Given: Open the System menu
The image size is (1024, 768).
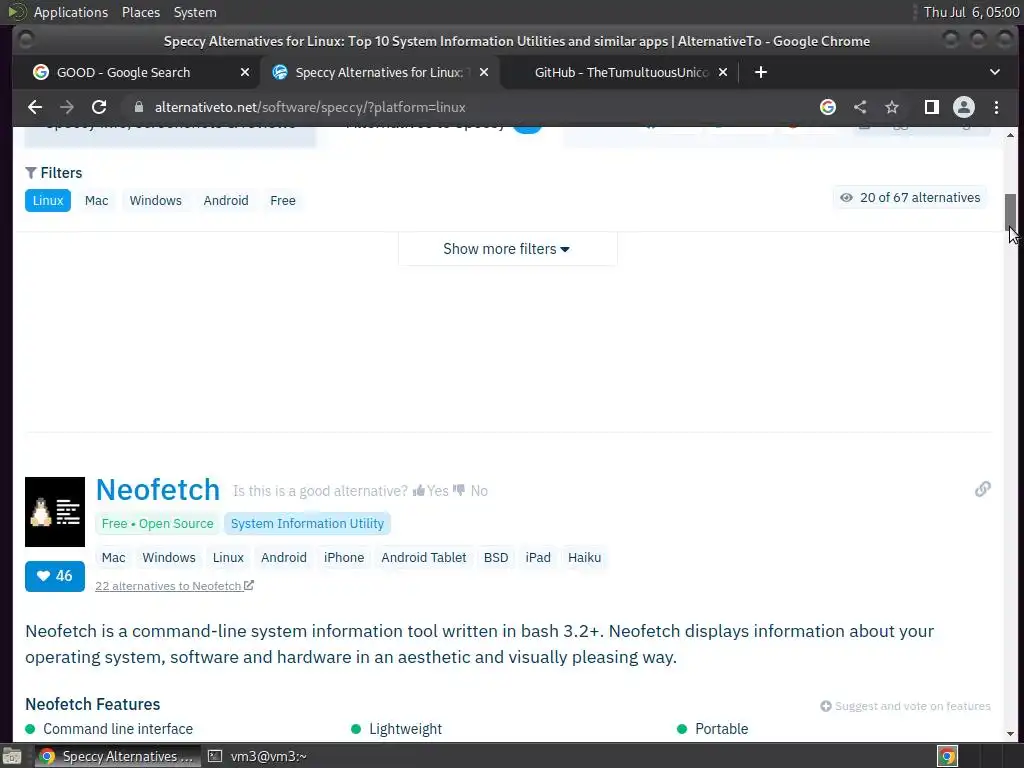Looking at the screenshot, I should (x=195, y=12).
